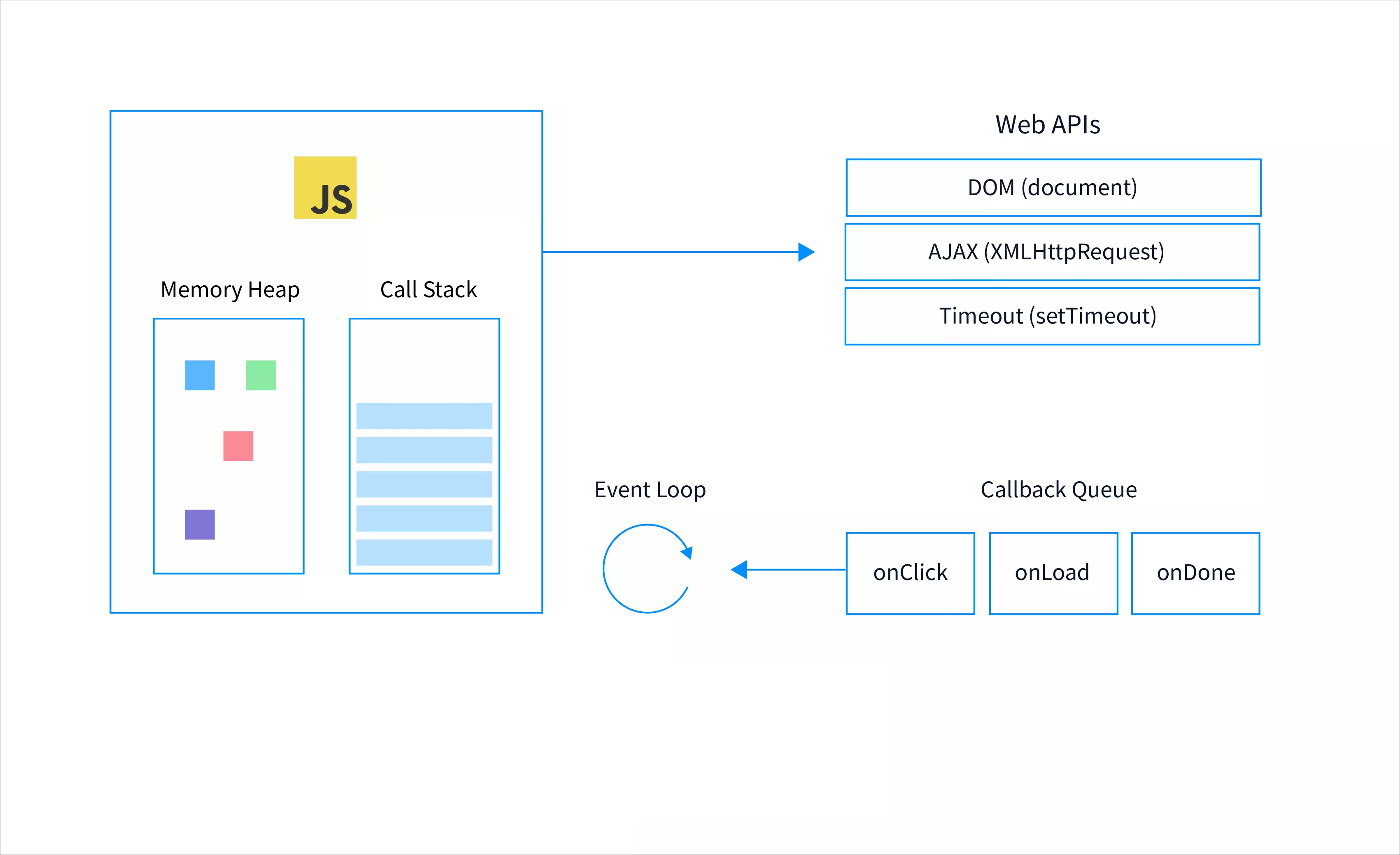Click the Event Loop circular arrow icon
The width and height of the screenshot is (1400, 855).
tap(647, 568)
